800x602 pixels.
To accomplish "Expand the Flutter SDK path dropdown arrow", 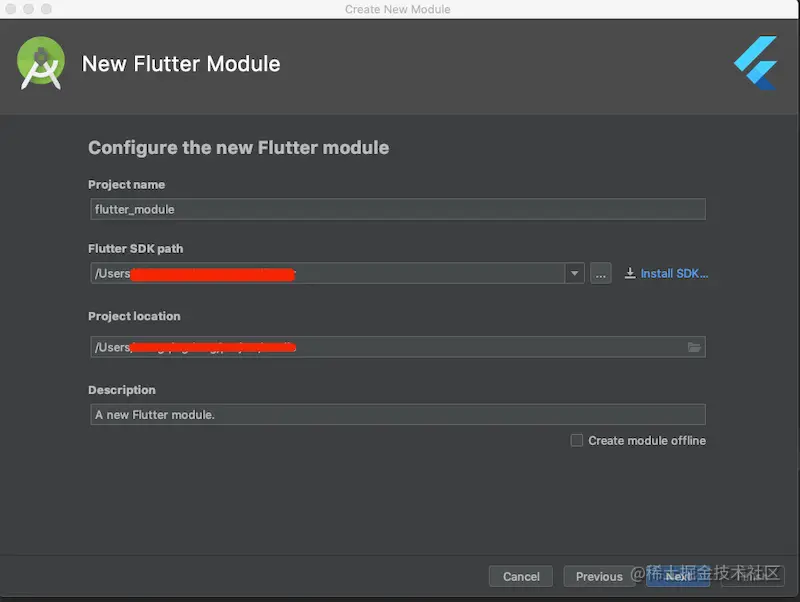I will pos(574,273).
